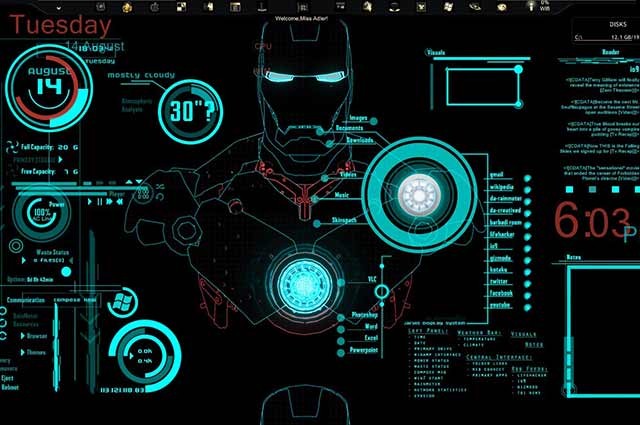Click the dot next to twitter
This screenshot has height=425, width=640.
tap(527, 284)
